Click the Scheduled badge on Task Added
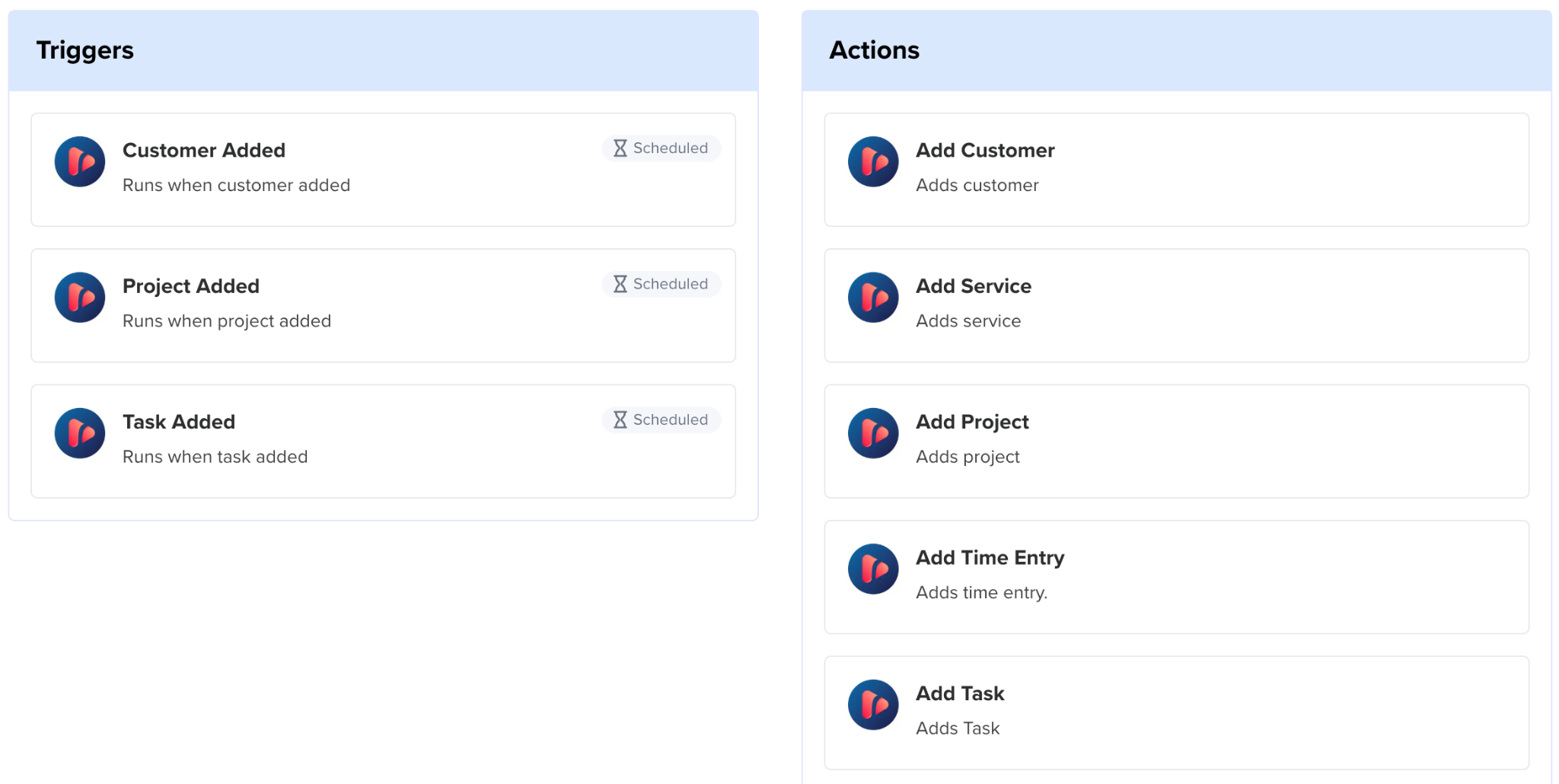This screenshot has height=784, width=1559. (661, 419)
